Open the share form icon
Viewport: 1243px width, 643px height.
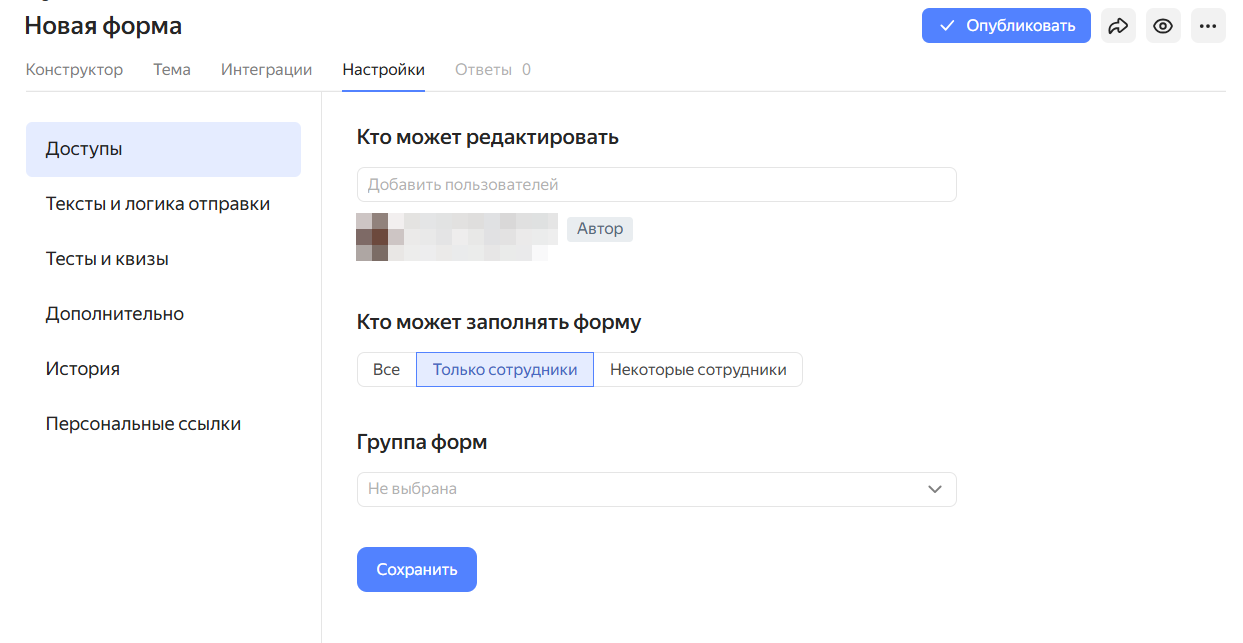(1118, 25)
